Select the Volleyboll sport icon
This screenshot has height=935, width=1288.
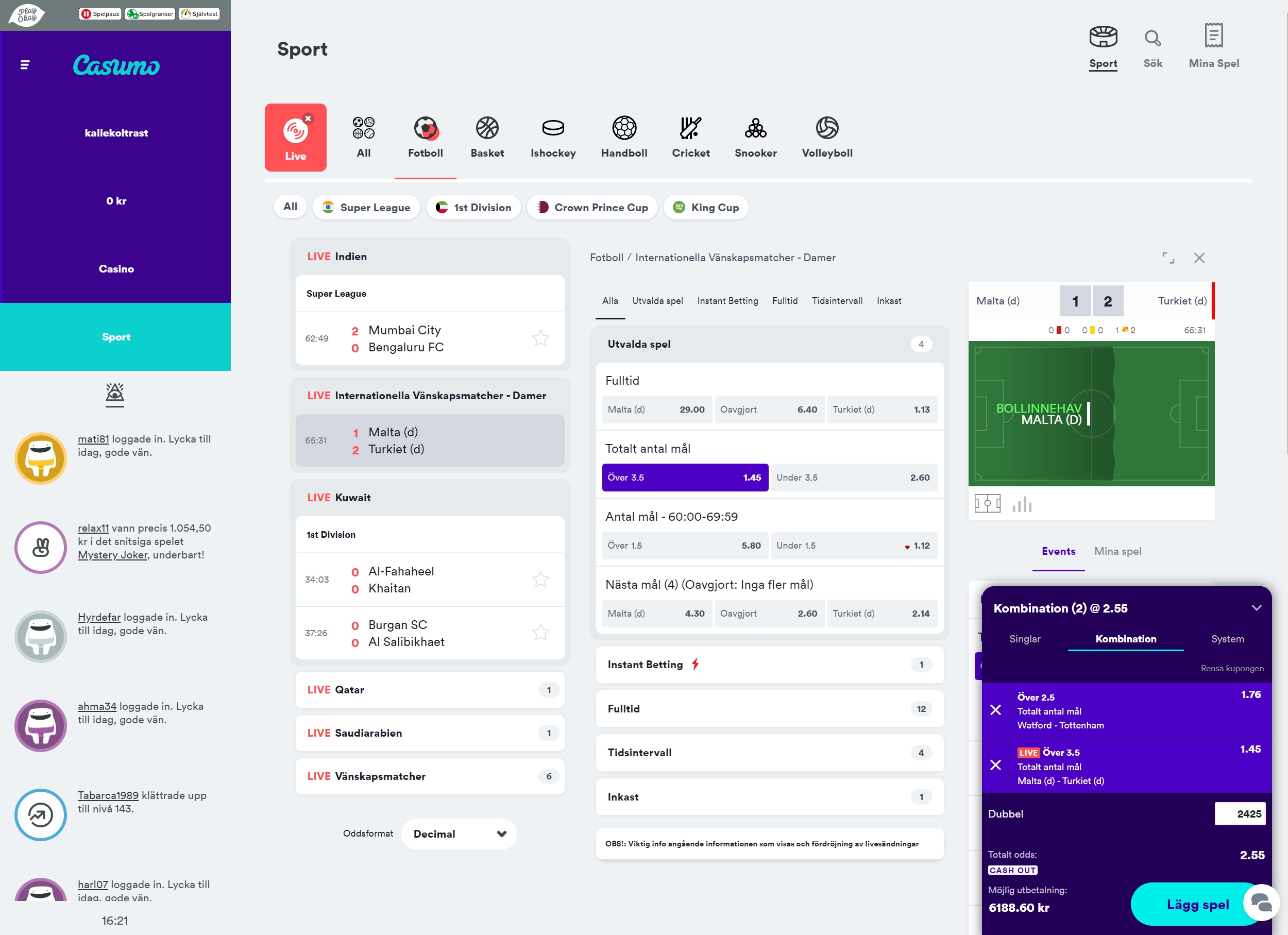coord(826,136)
